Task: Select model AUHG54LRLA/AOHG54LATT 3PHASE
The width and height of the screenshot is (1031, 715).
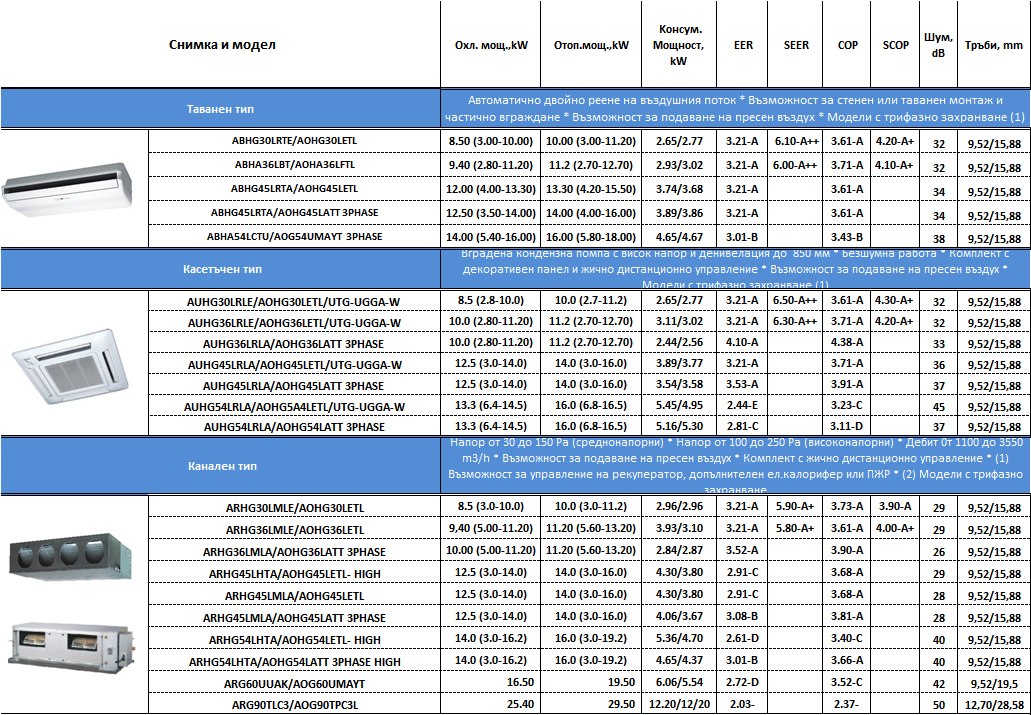Action: point(295,428)
